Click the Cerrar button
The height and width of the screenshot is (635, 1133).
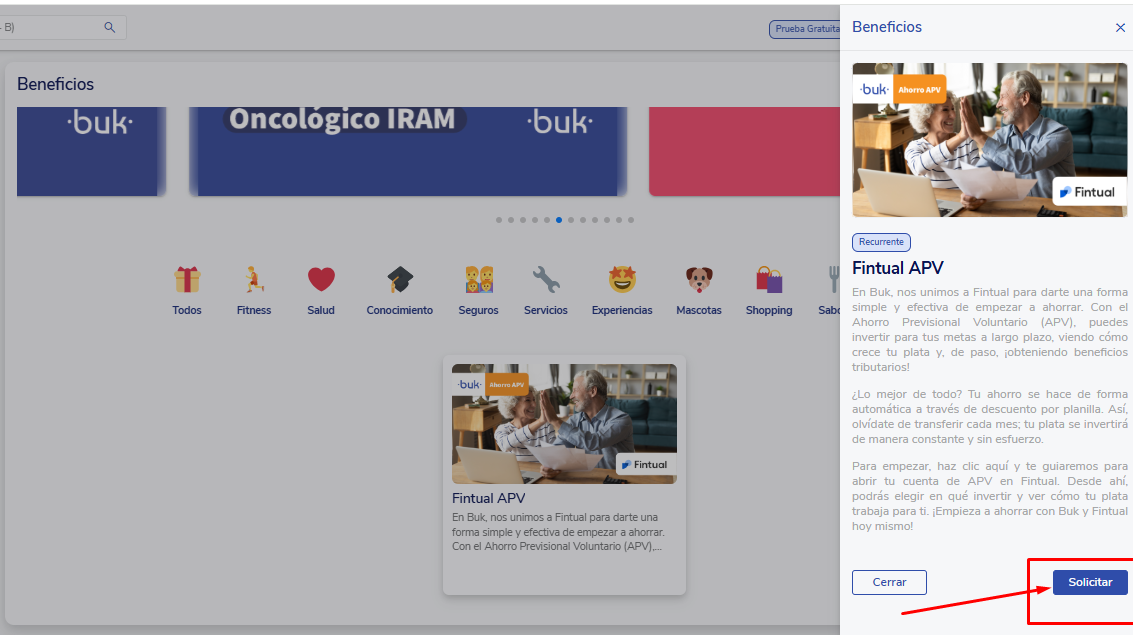coord(889,582)
